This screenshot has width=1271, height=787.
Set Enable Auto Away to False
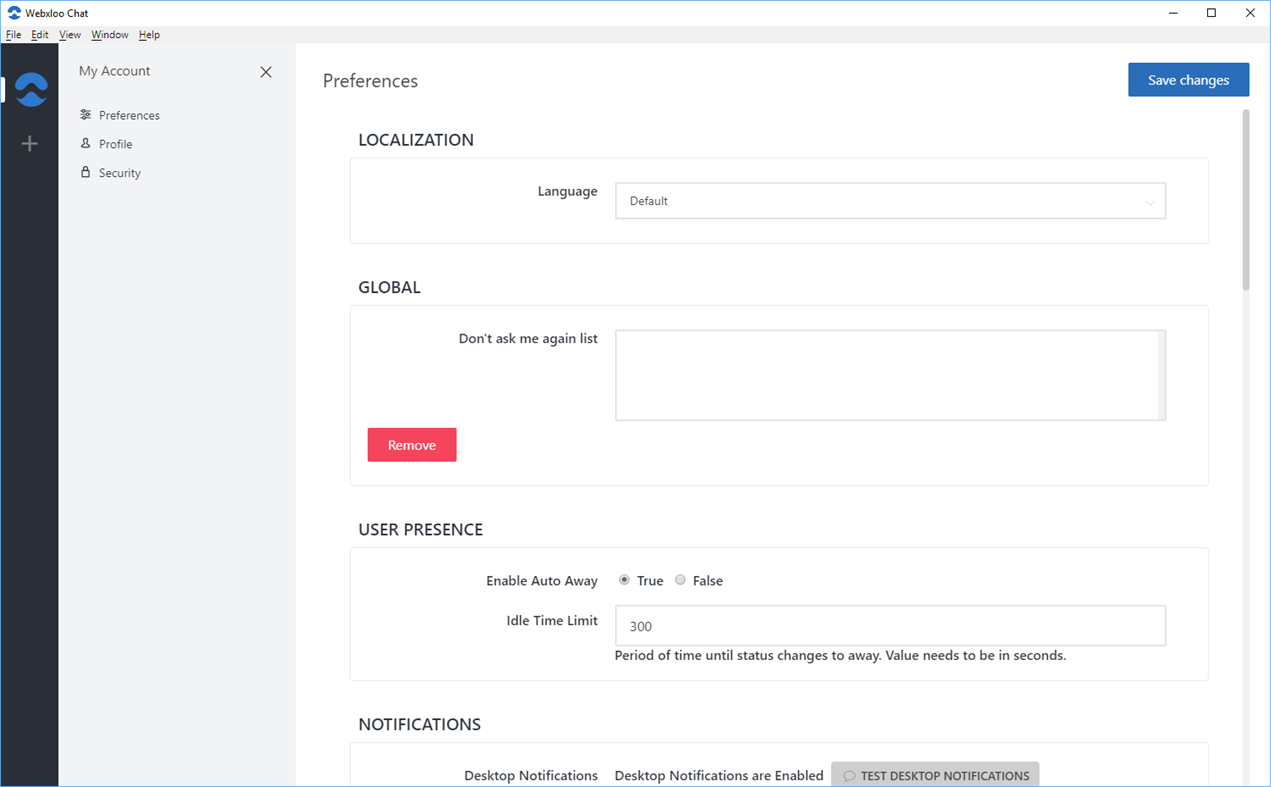[680, 580]
